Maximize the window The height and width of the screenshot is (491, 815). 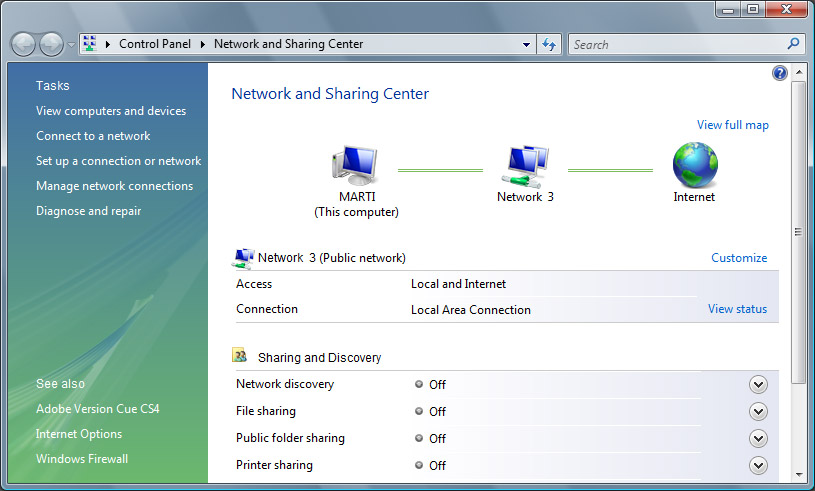[x=753, y=9]
